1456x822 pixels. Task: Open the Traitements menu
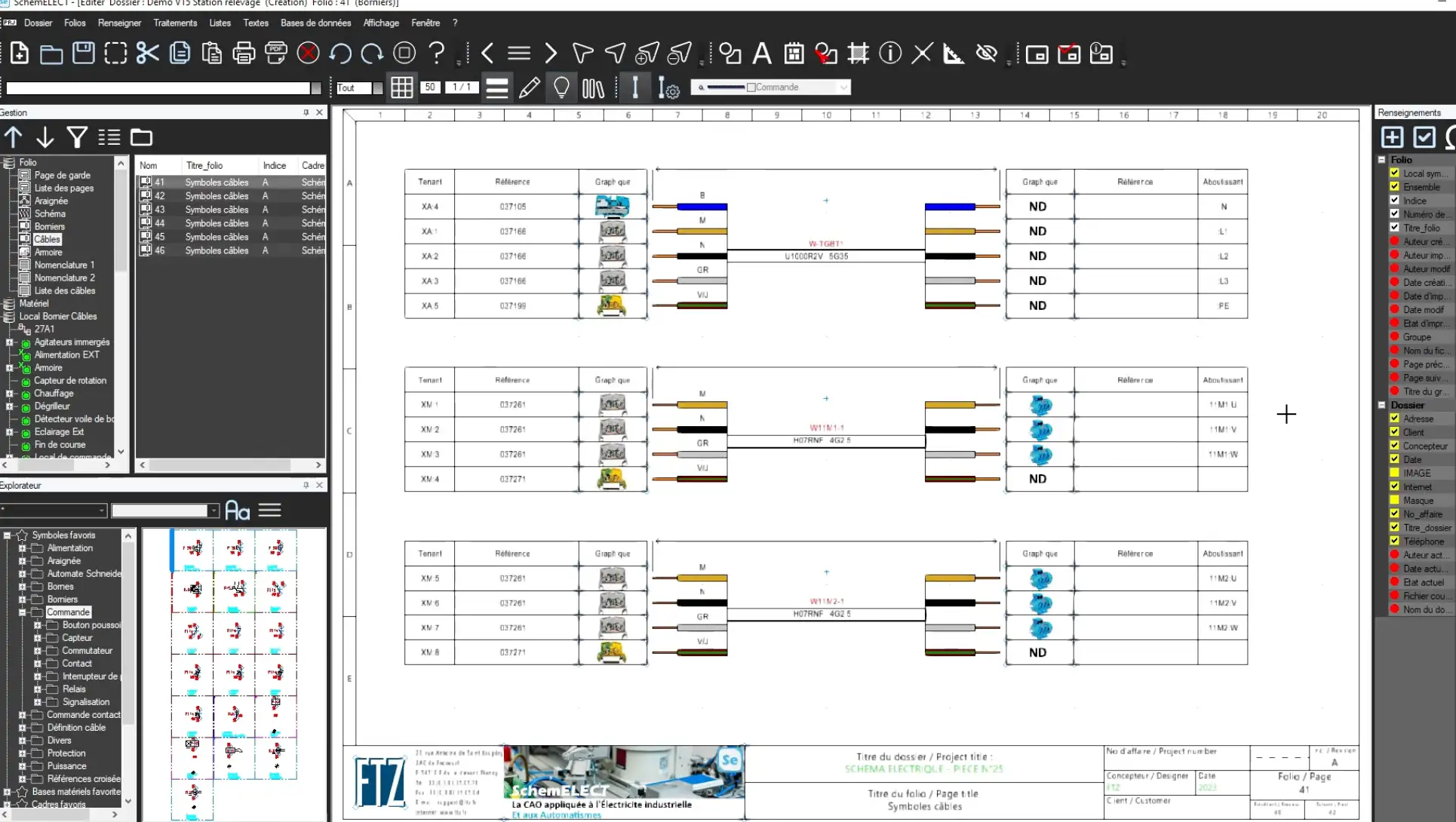(x=175, y=23)
